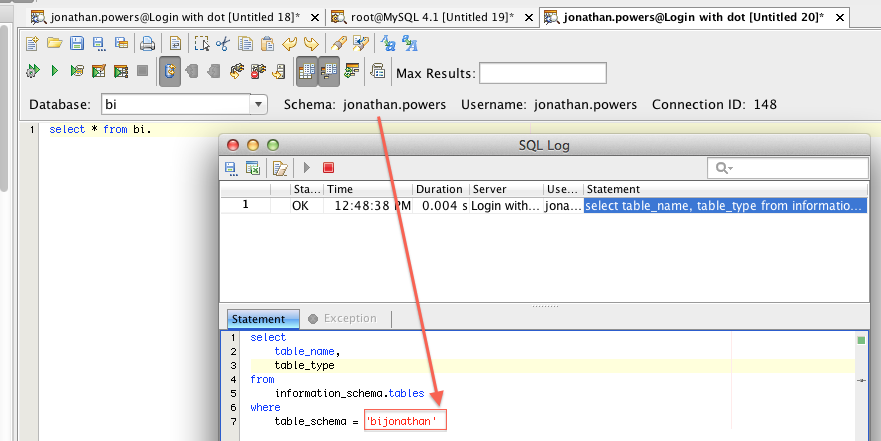Cut selection with scissors icon
This screenshot has width=881, height=441.
223,43
